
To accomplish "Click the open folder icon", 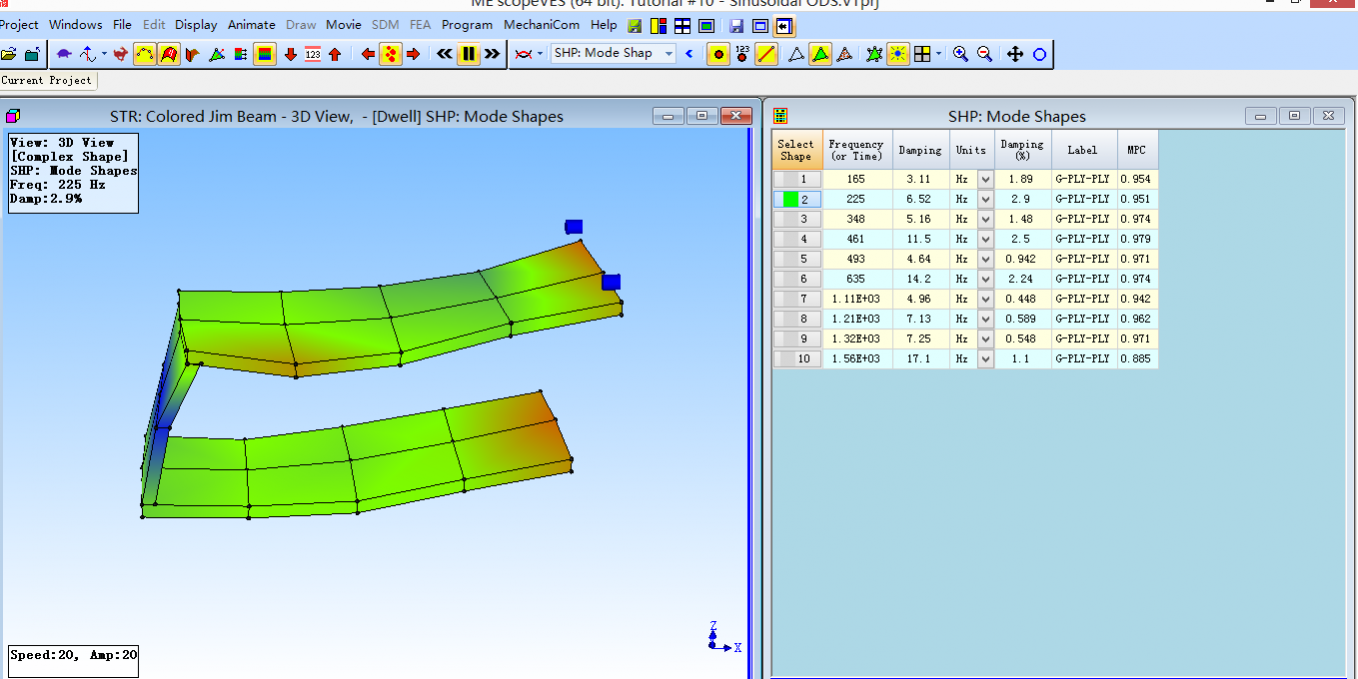I will coord(9,54).
